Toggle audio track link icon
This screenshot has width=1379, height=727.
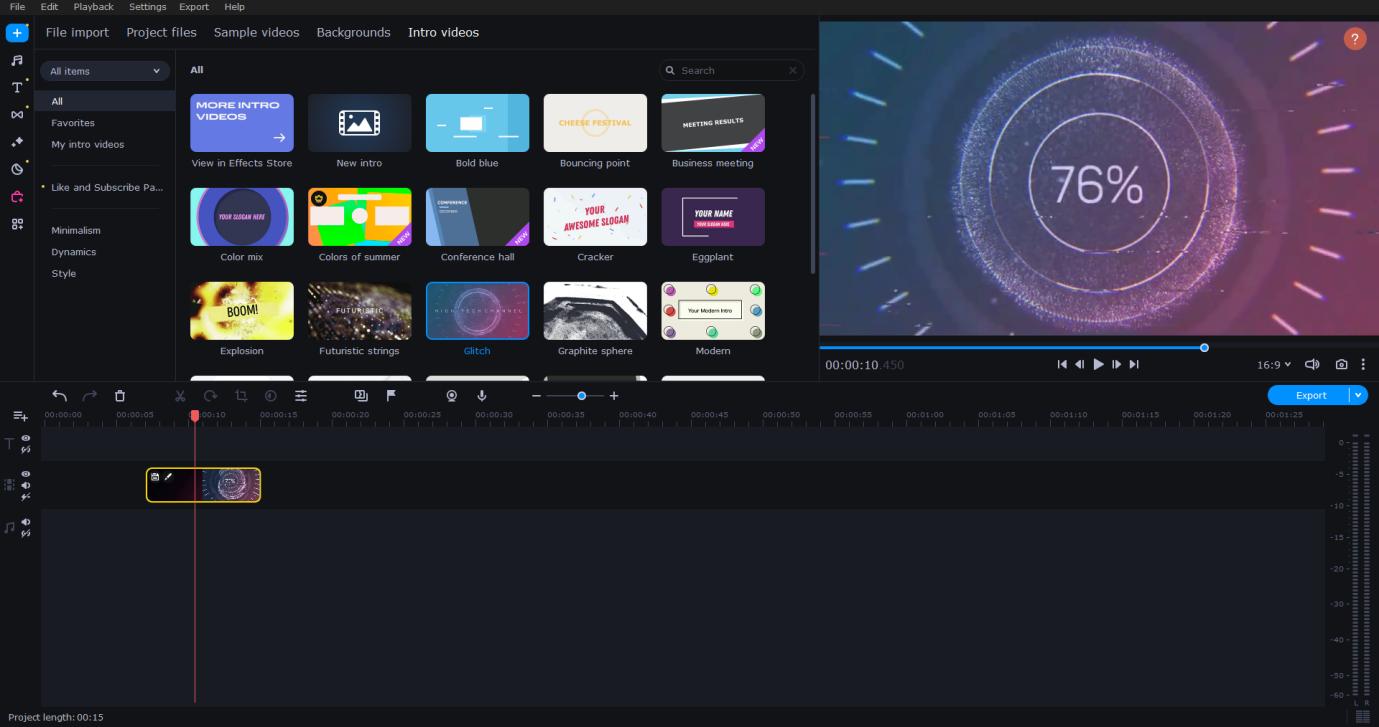pyautogui.click(x=26, y=534)
